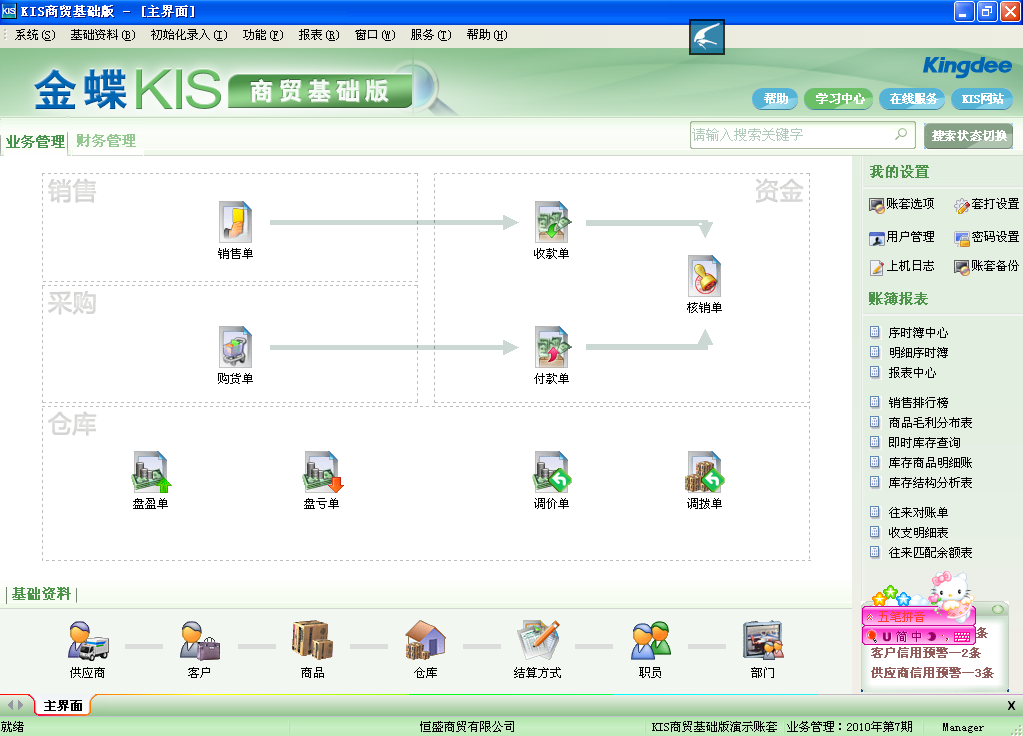Click the 学习中心 button
The width and height of the screenshot is (1023, 736).
pos(839,99)
